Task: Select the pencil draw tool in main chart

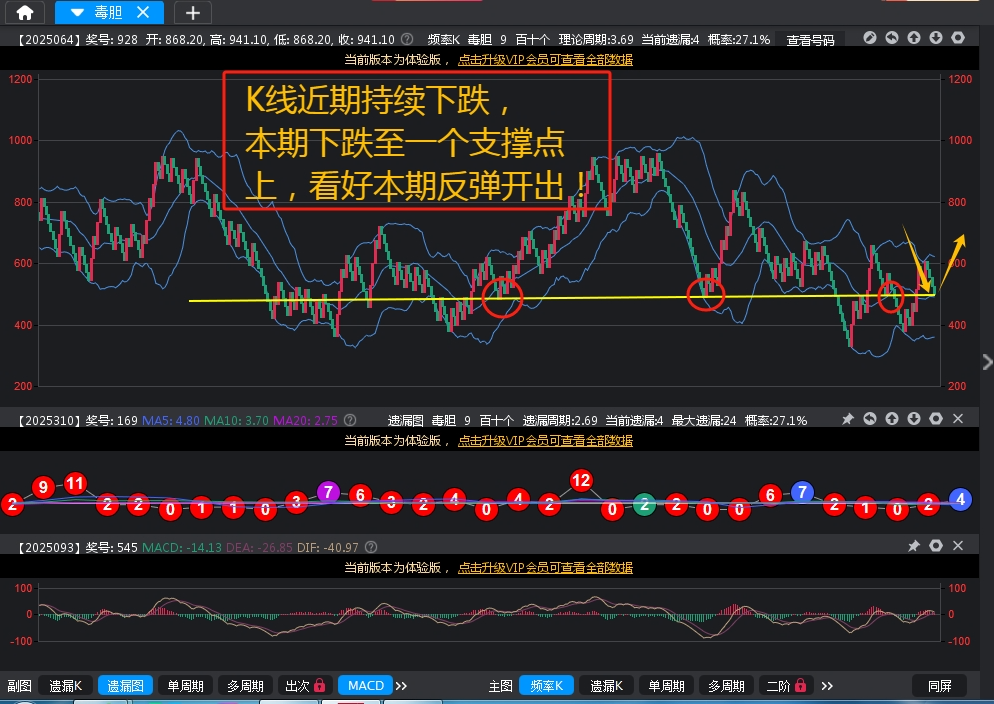Action: [870, 38]
